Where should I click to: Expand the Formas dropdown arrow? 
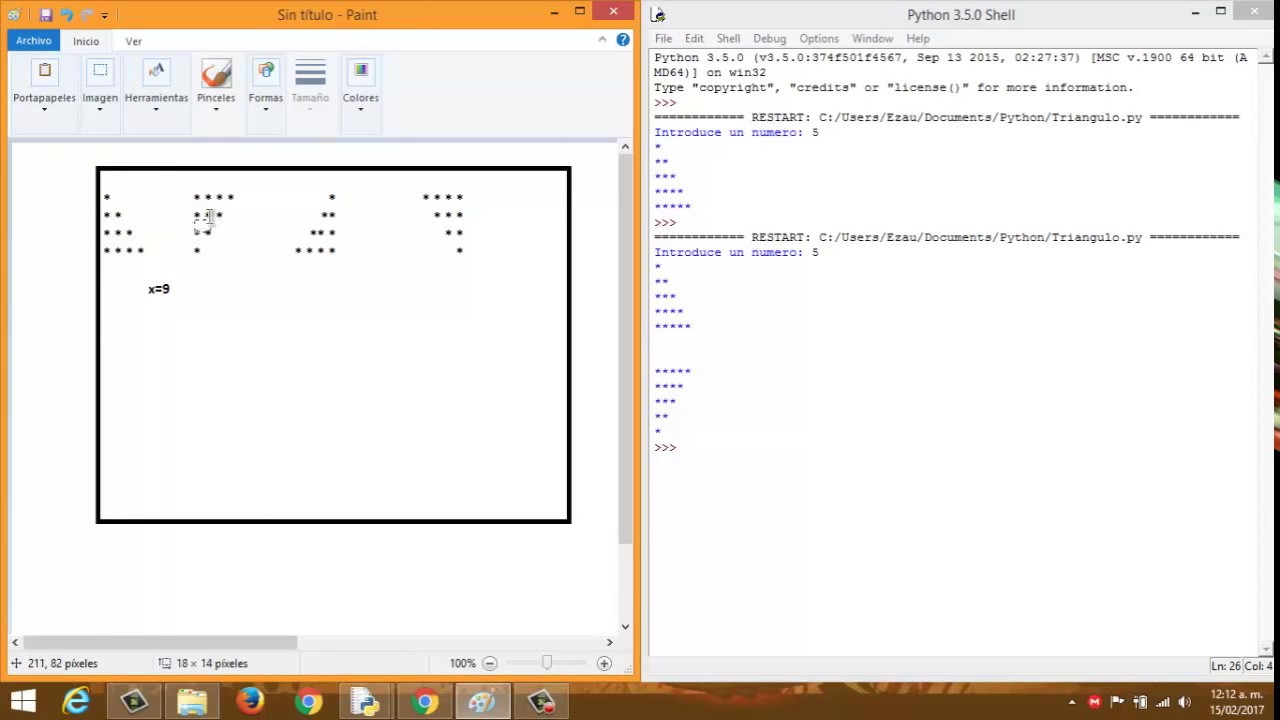tap(266, 109)
